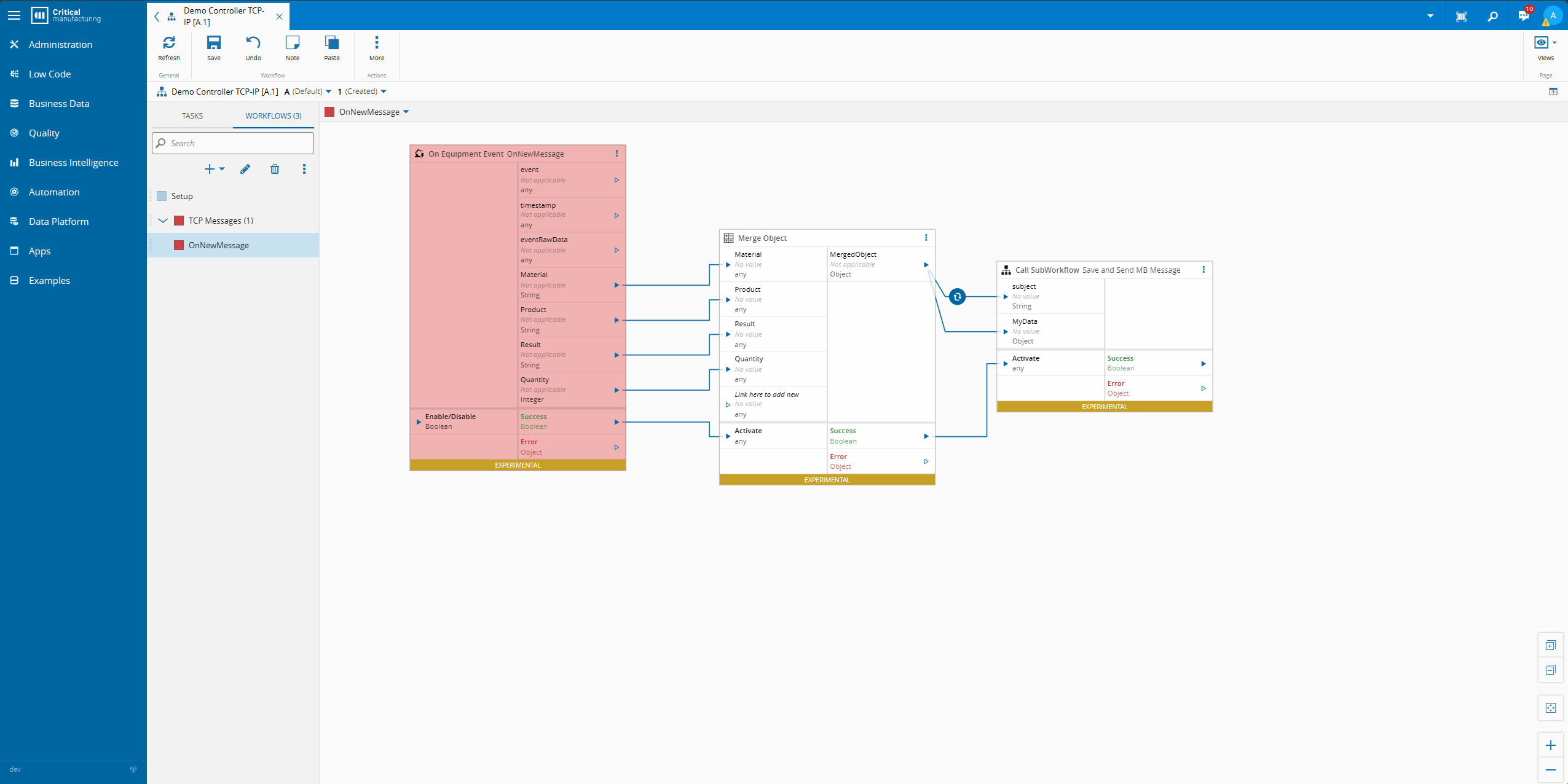The image size is (1568, 784).
Task: Click the Merge Object task title
Action: (x=762, y=238)
